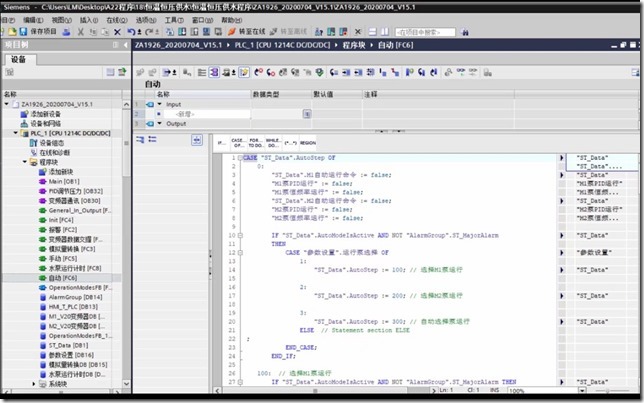This screenshot has height=403, width=644.
Task: Click the 添加新设备 add new device icon
Action: pyautogui.click(x=24, y=114)
